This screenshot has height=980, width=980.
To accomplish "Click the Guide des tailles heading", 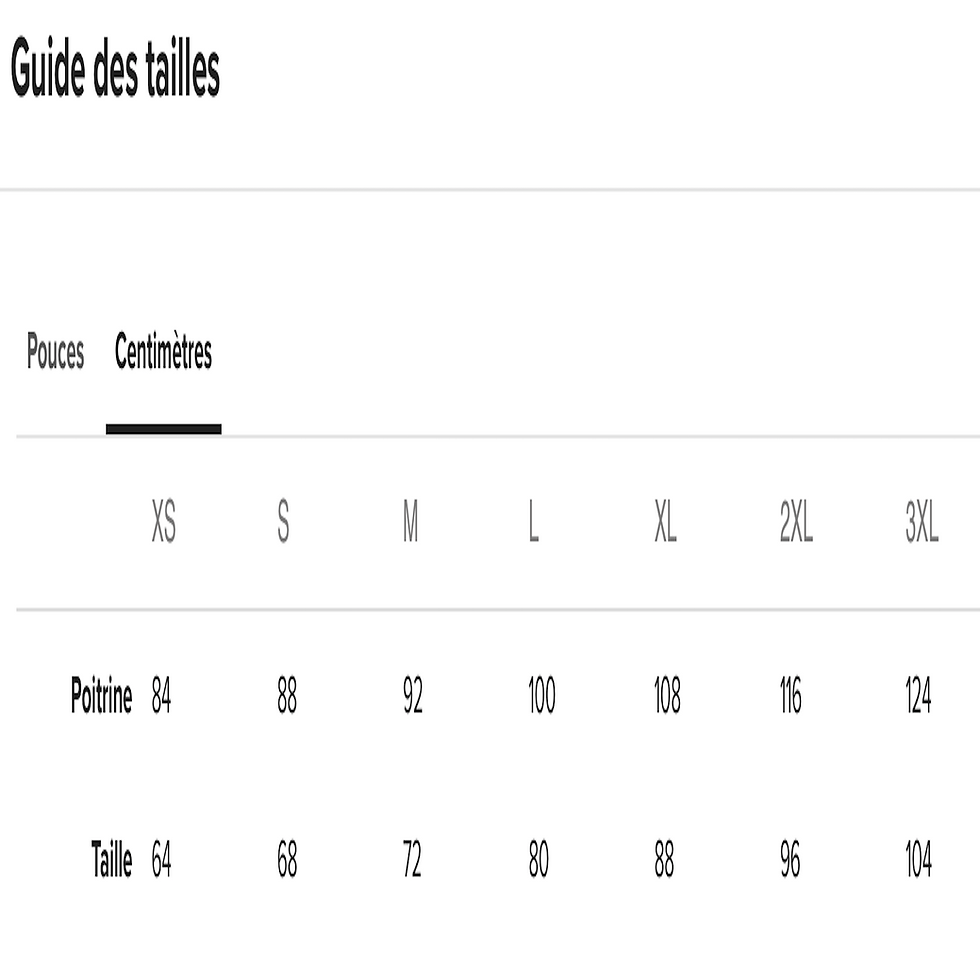I will (116, 68).
